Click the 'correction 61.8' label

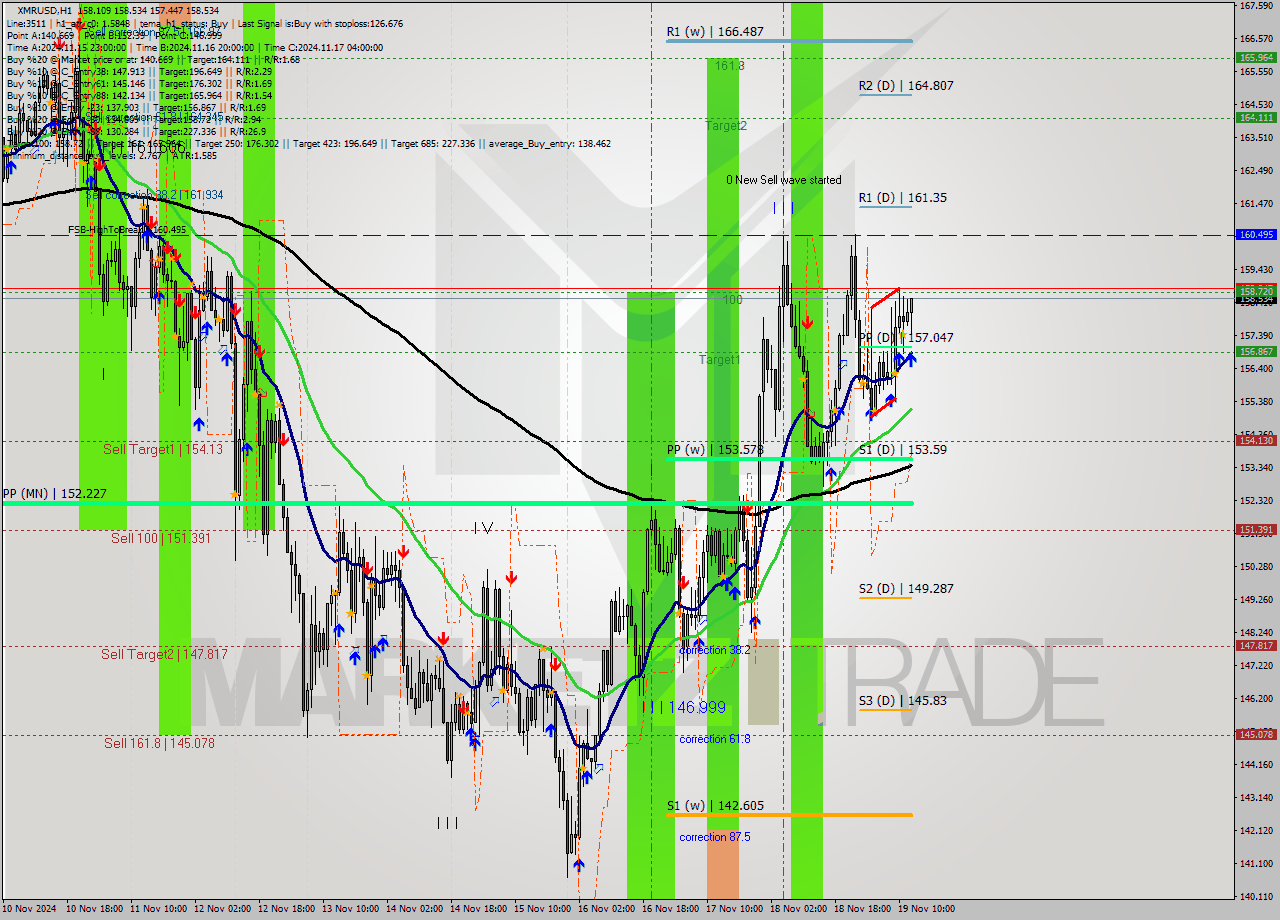tap(714, 739)
